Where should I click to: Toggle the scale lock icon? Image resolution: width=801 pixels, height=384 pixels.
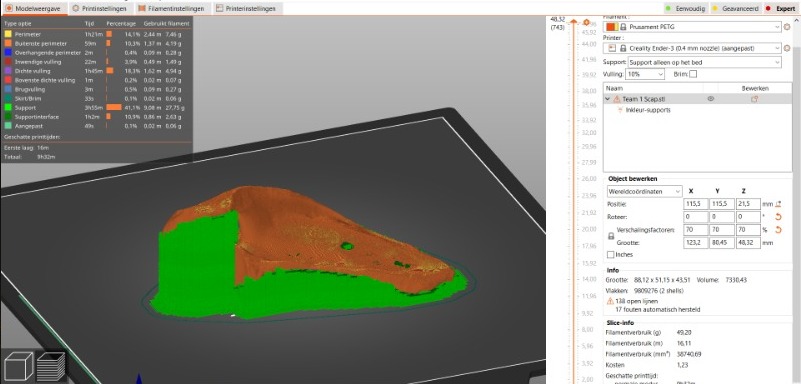pos(610,236)
